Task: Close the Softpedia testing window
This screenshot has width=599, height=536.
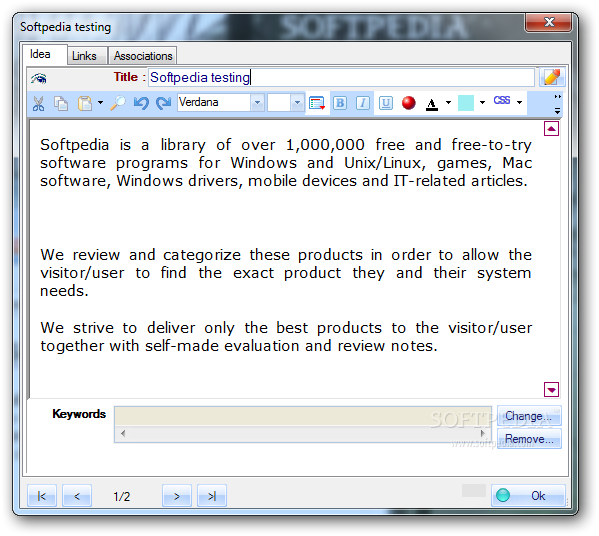Action: pyautogui.click(x=549, y=22)
